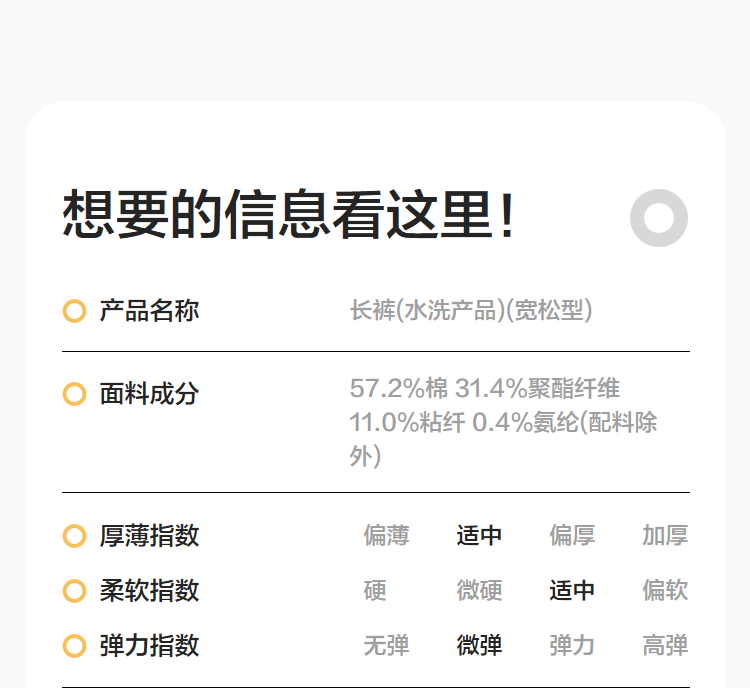Choose 偏软 softness option
The width and height of the screenshot is (750, 688).
tap(665, 591)
